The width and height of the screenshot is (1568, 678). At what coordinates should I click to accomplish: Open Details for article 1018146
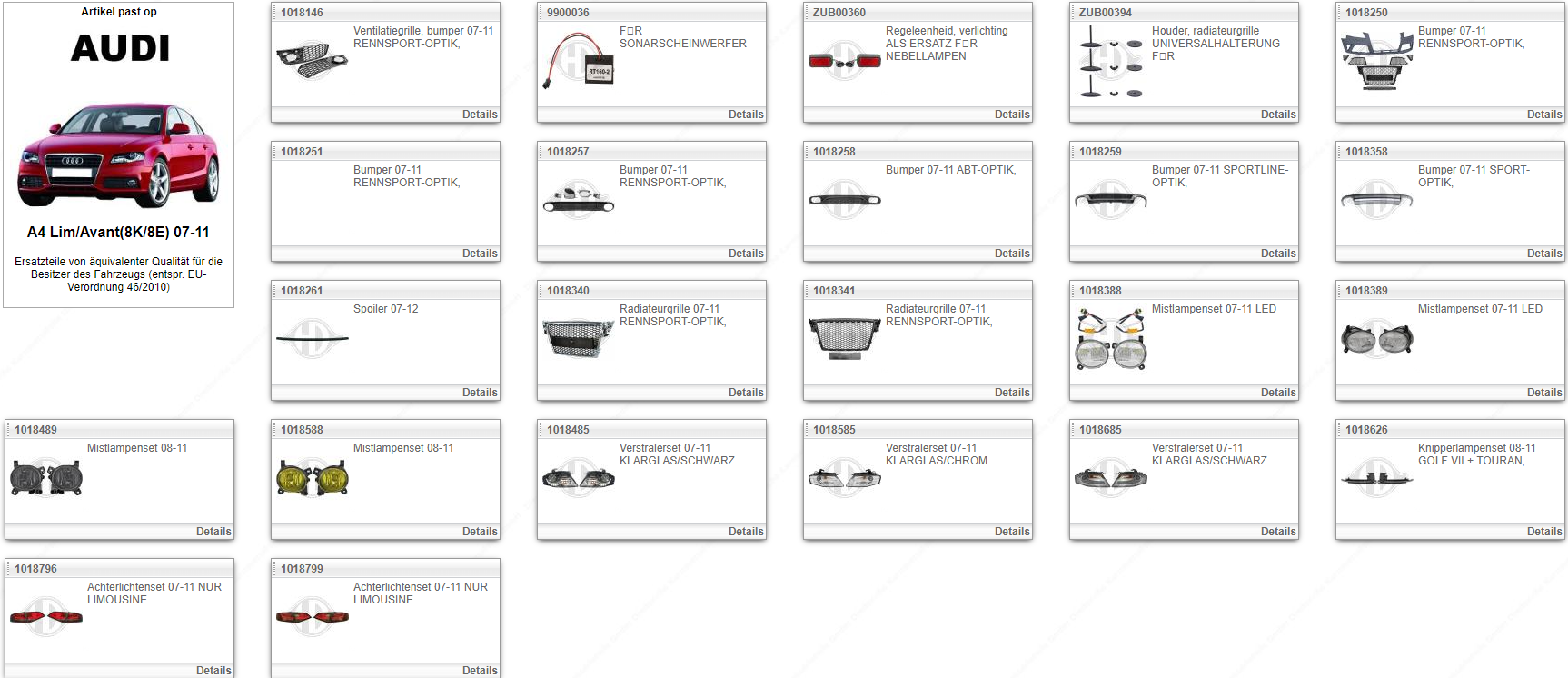click(479, 115)
